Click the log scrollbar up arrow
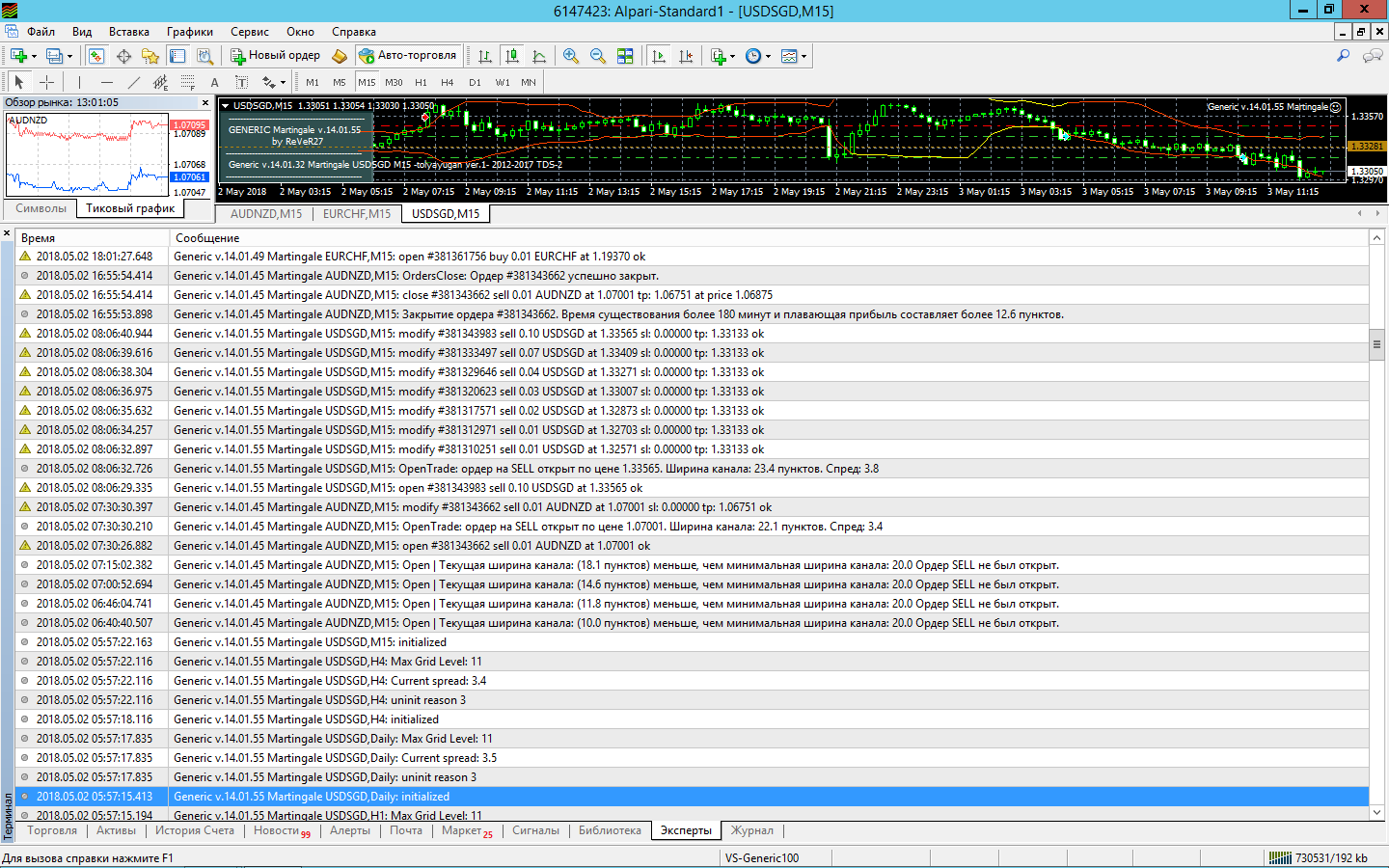1389x868 pixels. 1377,237
